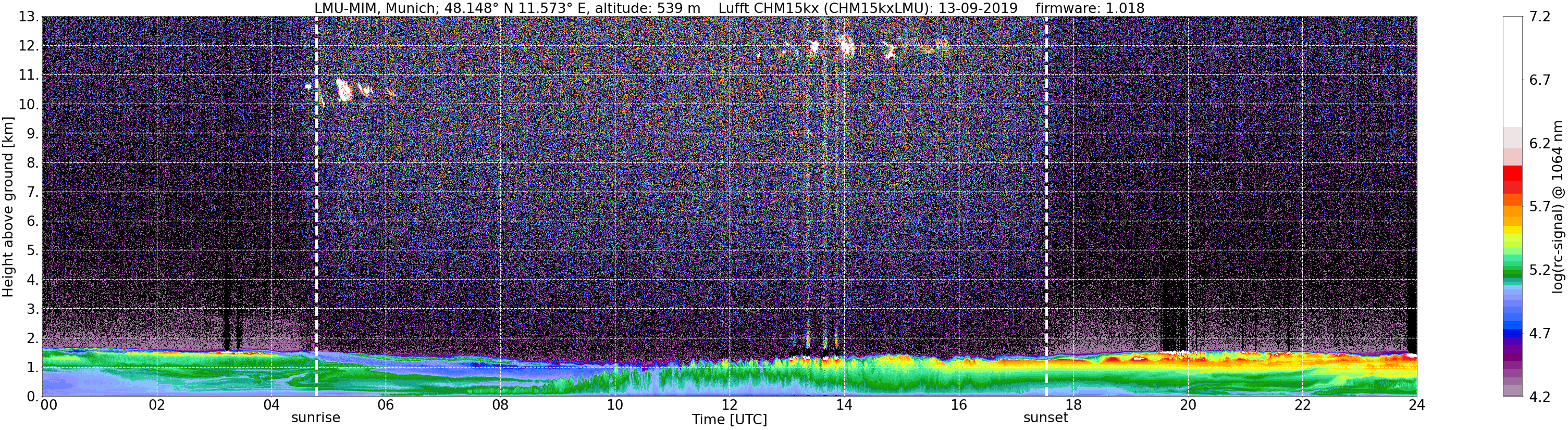
Task: Click the 'Height above ground [km]' axis label
Action: [8, 207]
